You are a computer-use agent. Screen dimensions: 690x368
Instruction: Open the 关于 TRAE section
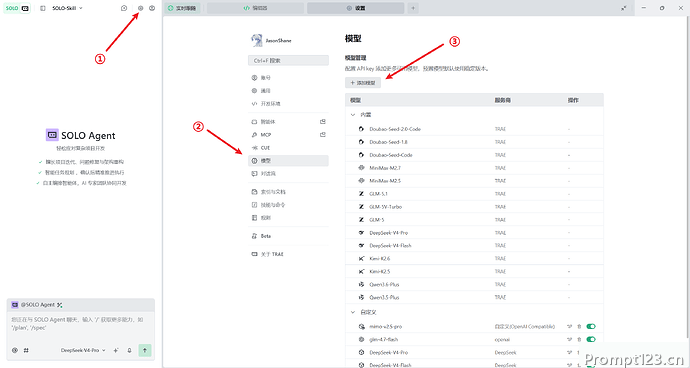(x=288, y=254)
